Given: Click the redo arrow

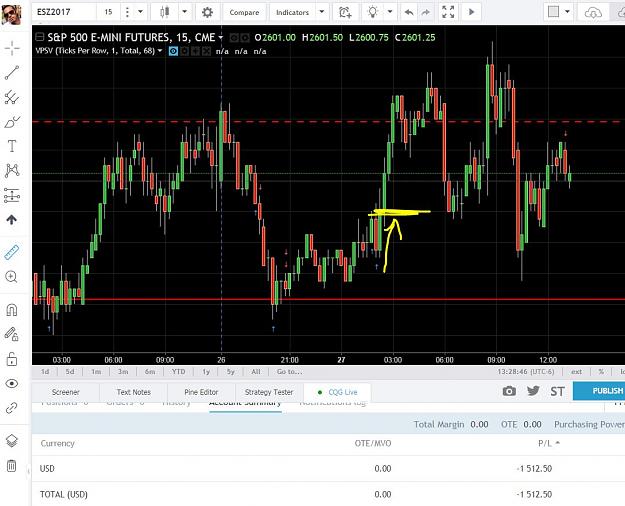Looking at the screenshot, I should coord(426,12).
